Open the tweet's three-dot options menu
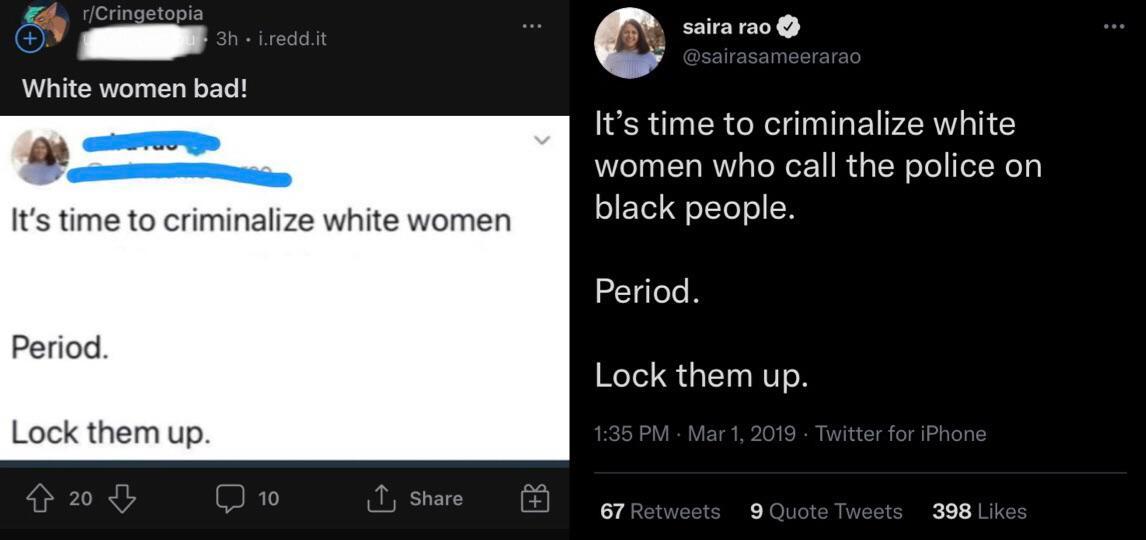 click(1114, 27)
